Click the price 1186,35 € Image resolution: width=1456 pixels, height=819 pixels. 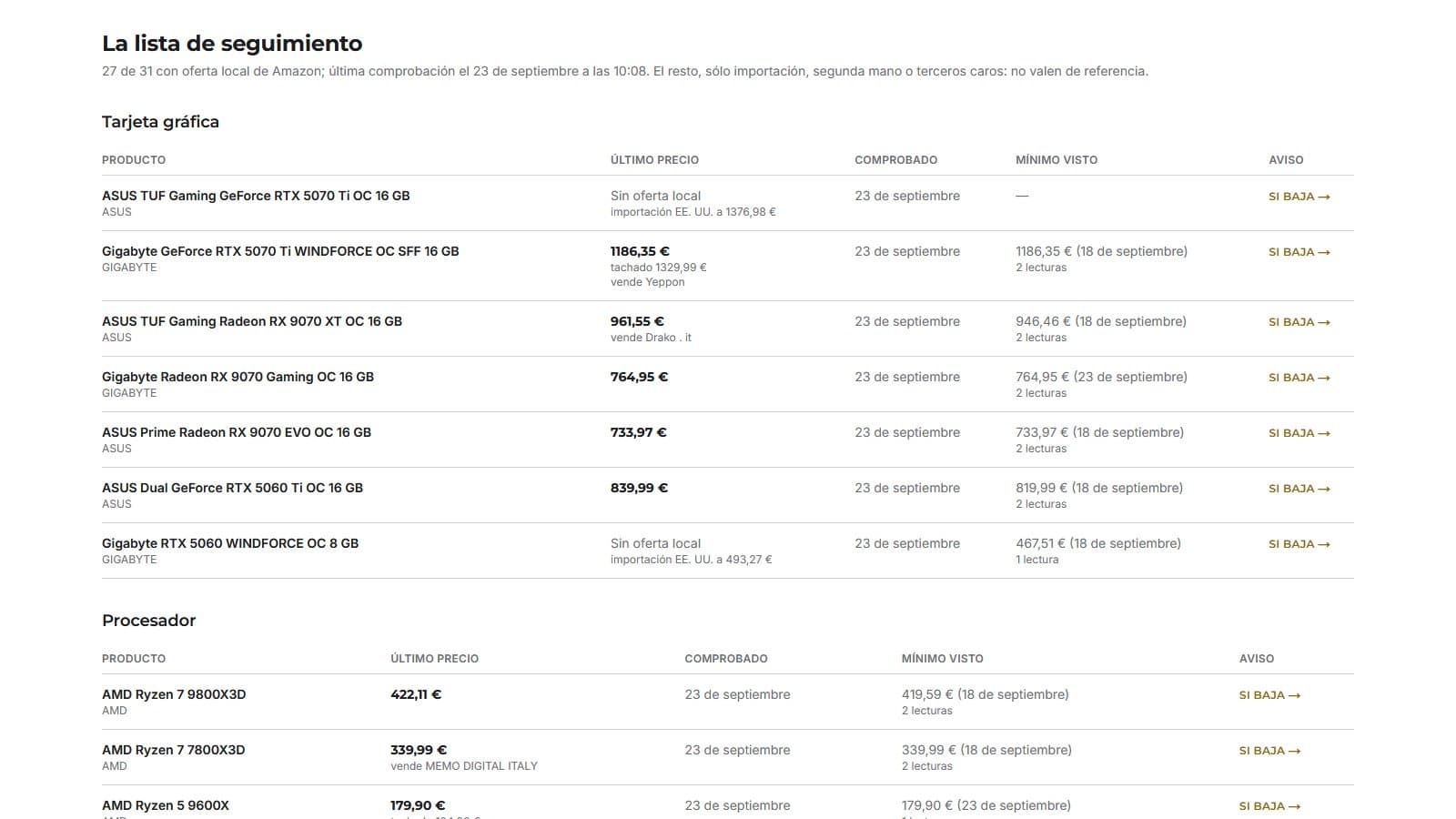pyautogui.click(x=640, y=251)
